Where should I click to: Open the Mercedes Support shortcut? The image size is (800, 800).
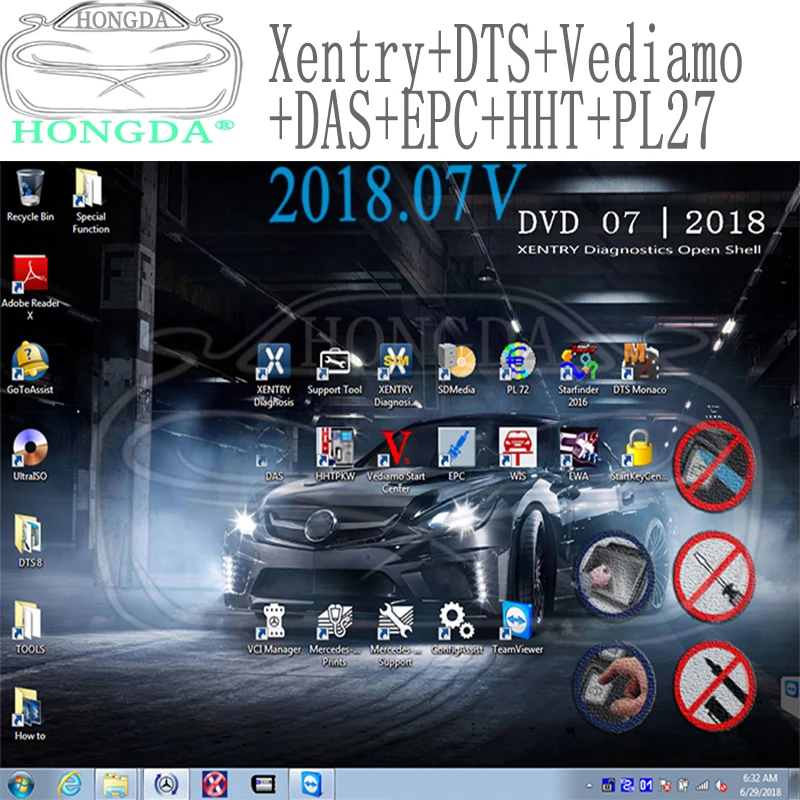pyautogui.click(x=396, y=635)
